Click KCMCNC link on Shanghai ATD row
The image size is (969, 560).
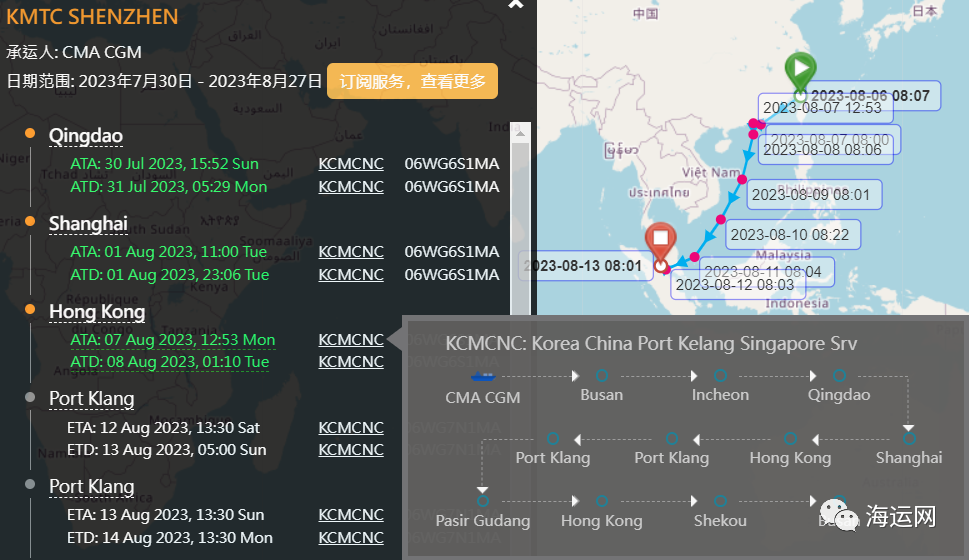(351, 274)
